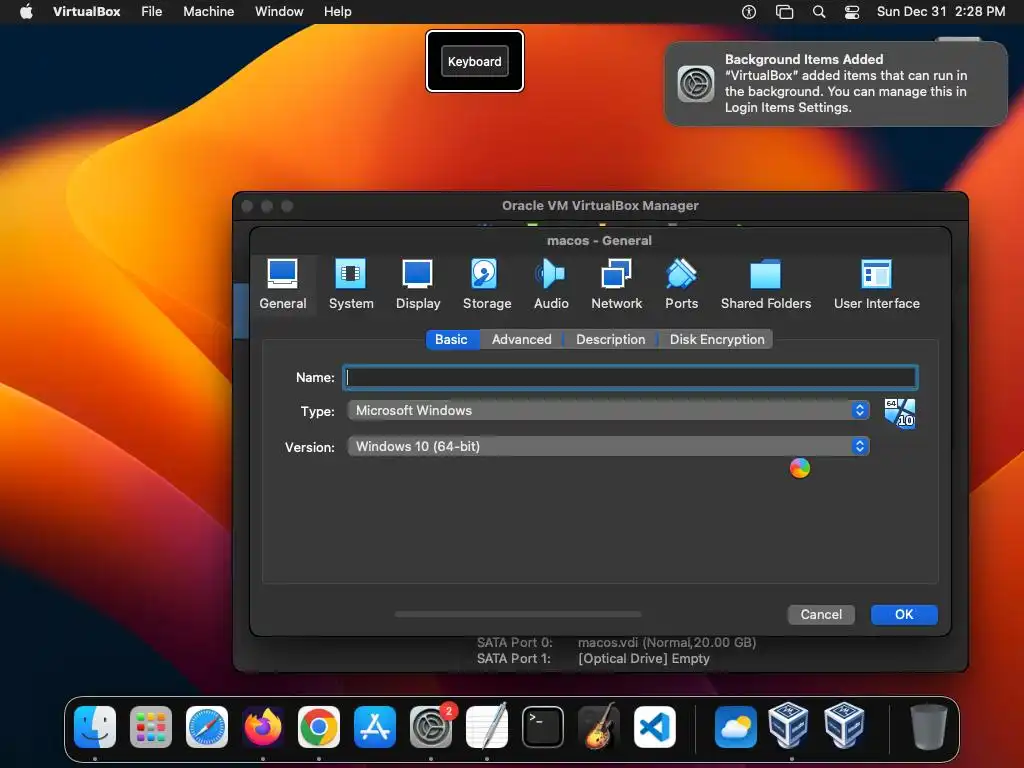This screenshot has width=1024, height=768.
Task: Click OK to save settings
Action: pos(904,615)
